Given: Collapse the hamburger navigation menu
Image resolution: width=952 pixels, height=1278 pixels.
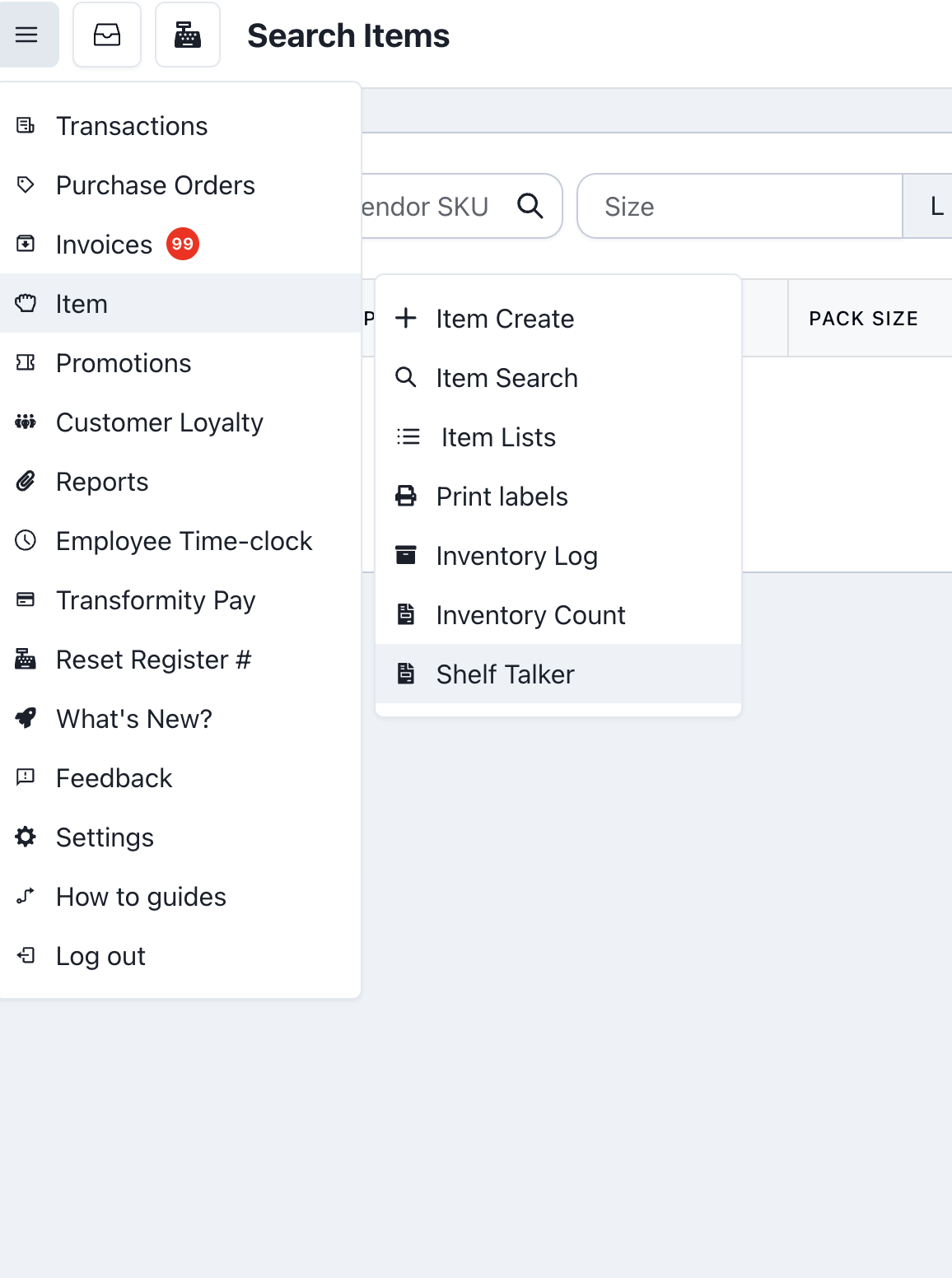Looking at the screenshot, I should pos(27,35).
